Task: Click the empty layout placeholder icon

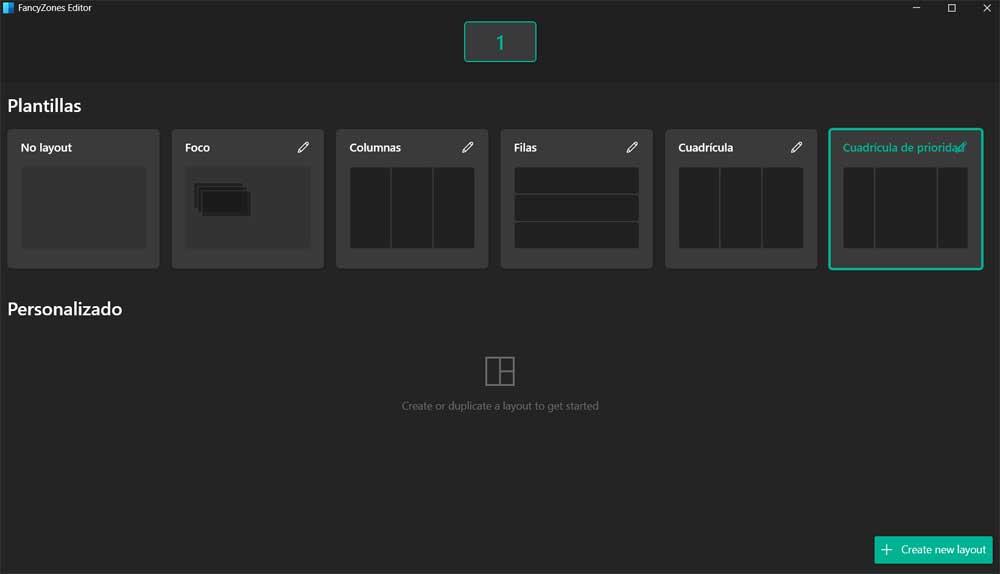Action: pos(500,371)
